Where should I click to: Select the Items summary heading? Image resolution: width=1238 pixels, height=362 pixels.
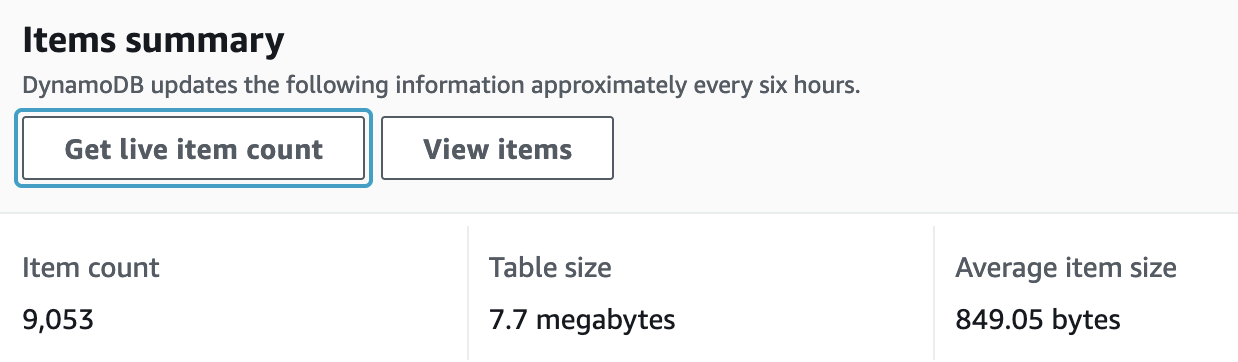coord(153,41)
